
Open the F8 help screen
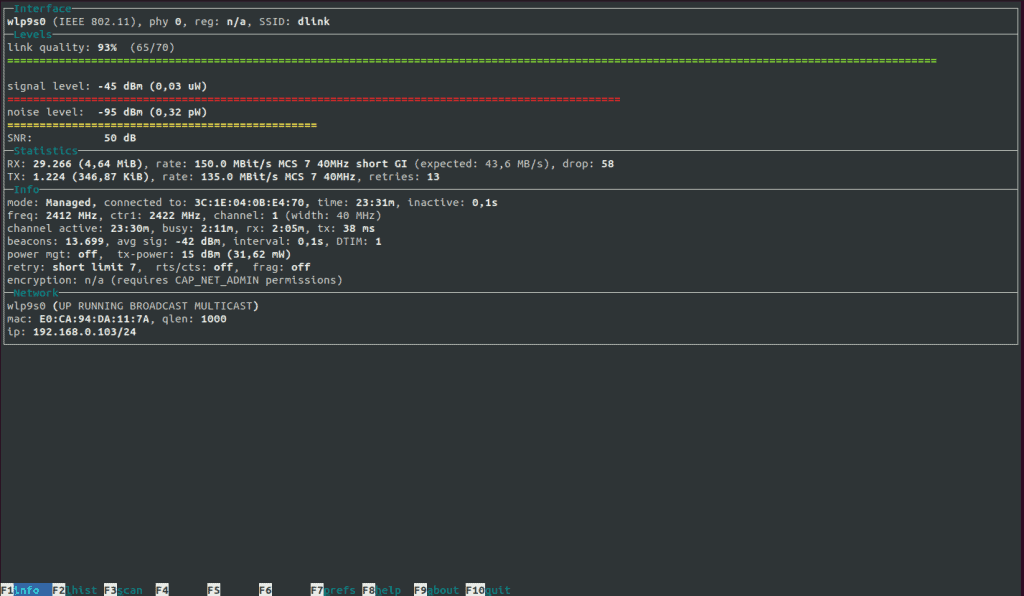click(x=383, y=590)
